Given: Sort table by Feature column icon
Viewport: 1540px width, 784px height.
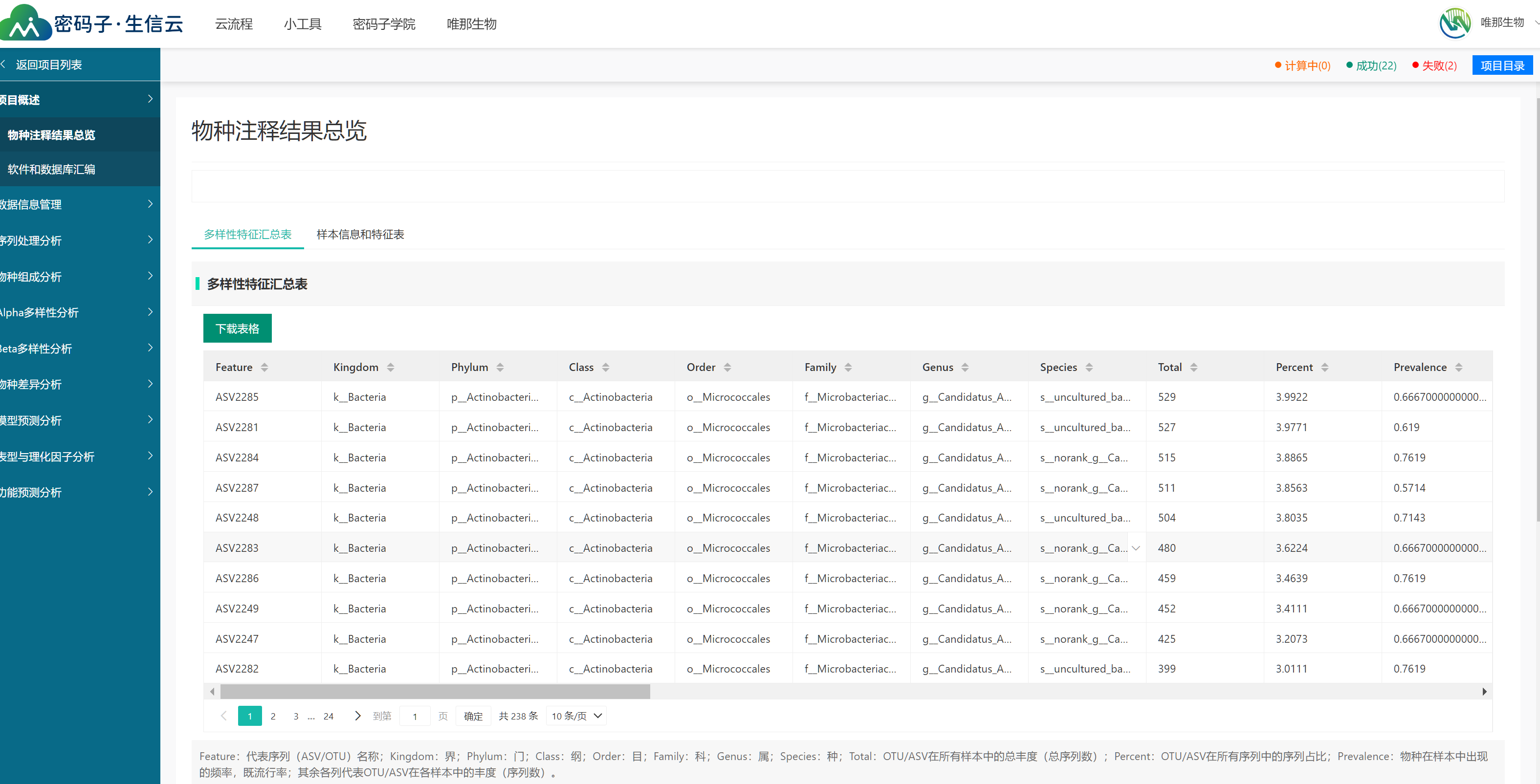Looking at the screenshot, I should (264, 368).
